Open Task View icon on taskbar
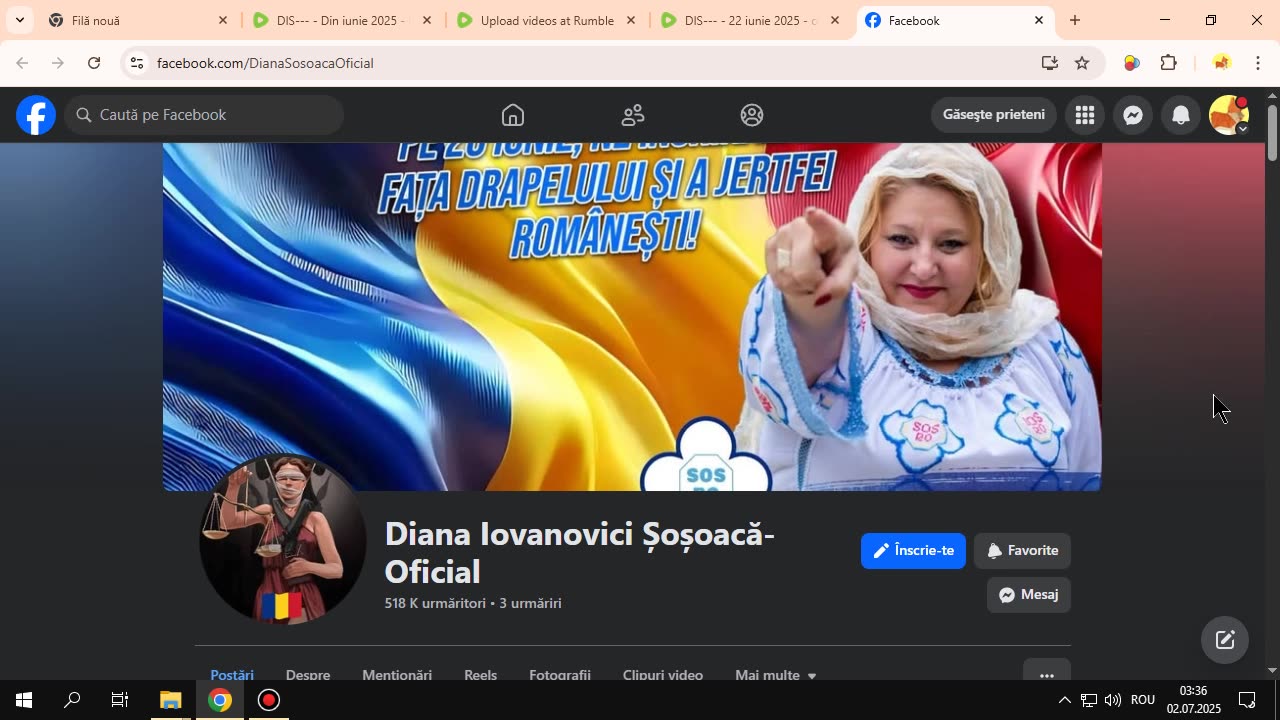The image size is (1280, 720). pyautogui.click(x=120, y=700)
